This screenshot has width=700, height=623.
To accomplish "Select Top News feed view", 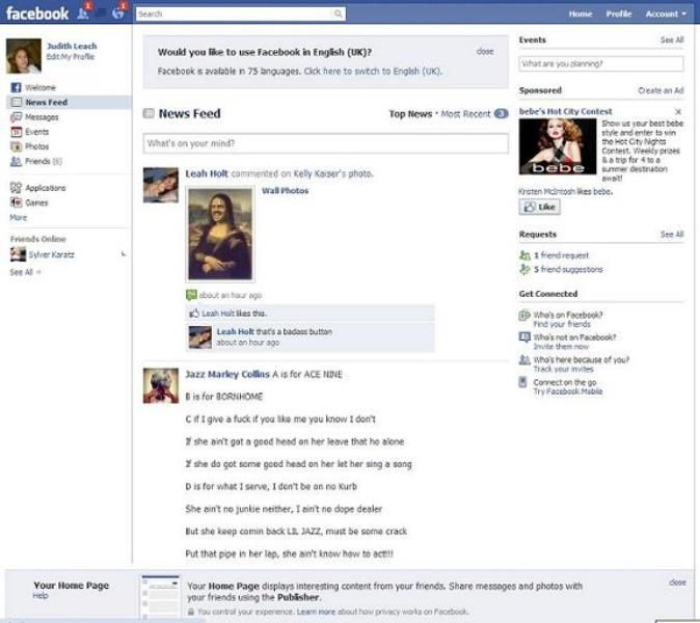I will [410, 114].
